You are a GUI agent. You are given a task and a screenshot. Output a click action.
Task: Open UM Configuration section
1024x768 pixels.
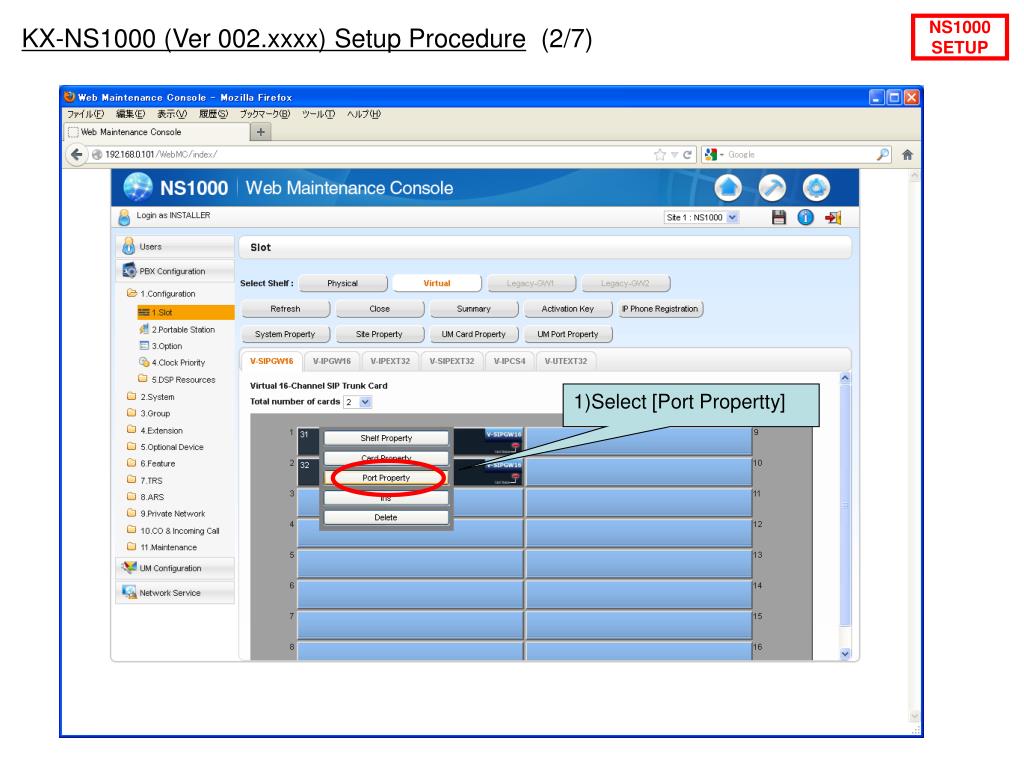175,568
